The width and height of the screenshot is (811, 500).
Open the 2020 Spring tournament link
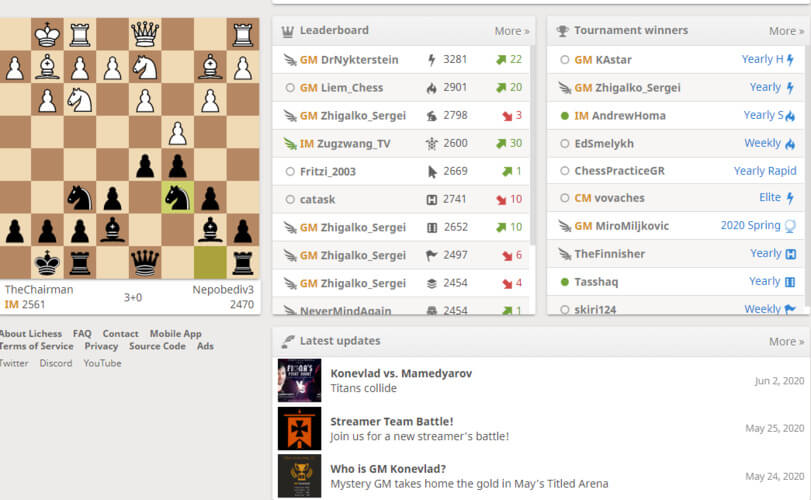tap(758, 225)
